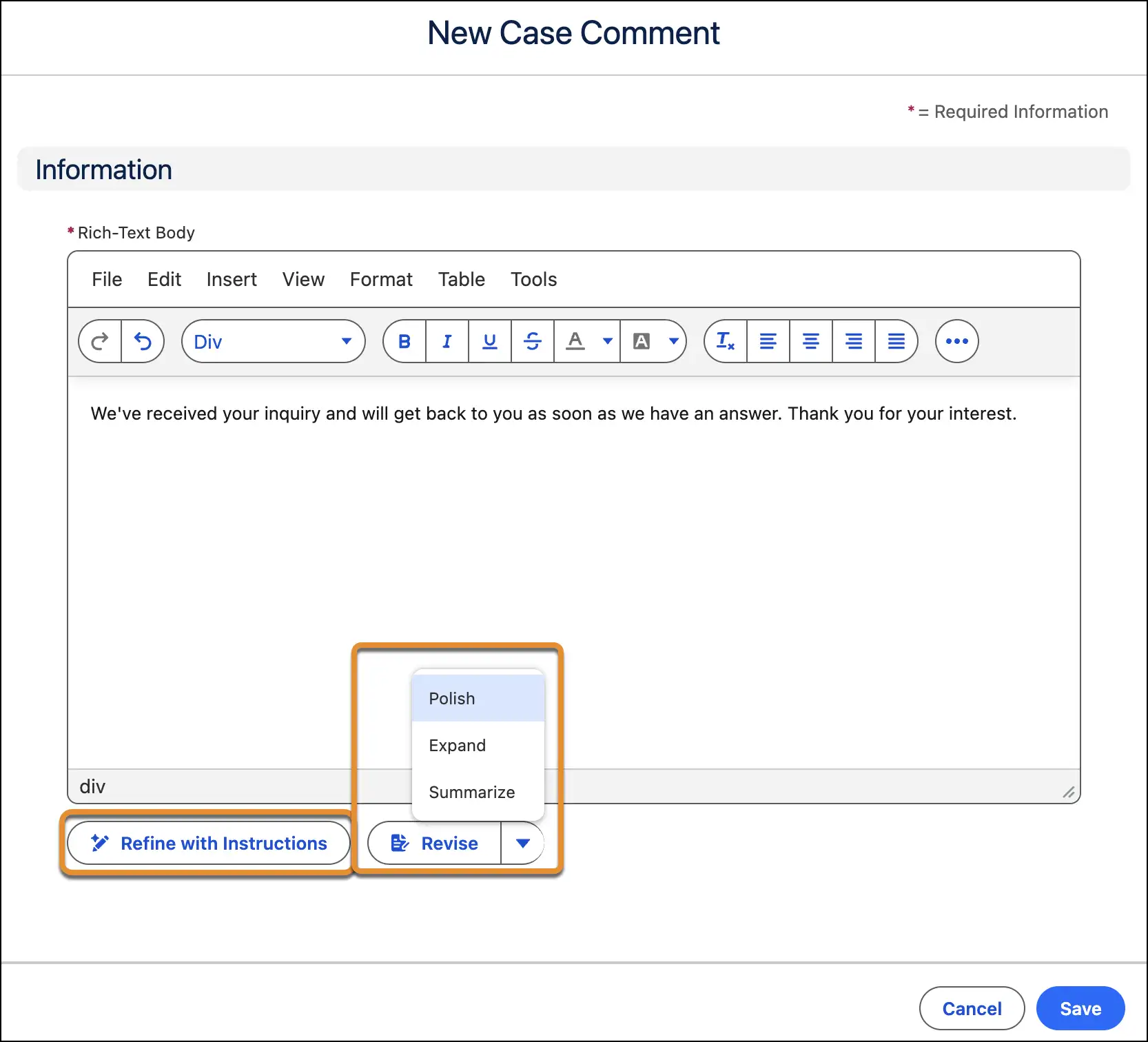Select Polish from the revise menu
The width and height of the screenshot is (1148, 1042).
click(x=478, y=698)
